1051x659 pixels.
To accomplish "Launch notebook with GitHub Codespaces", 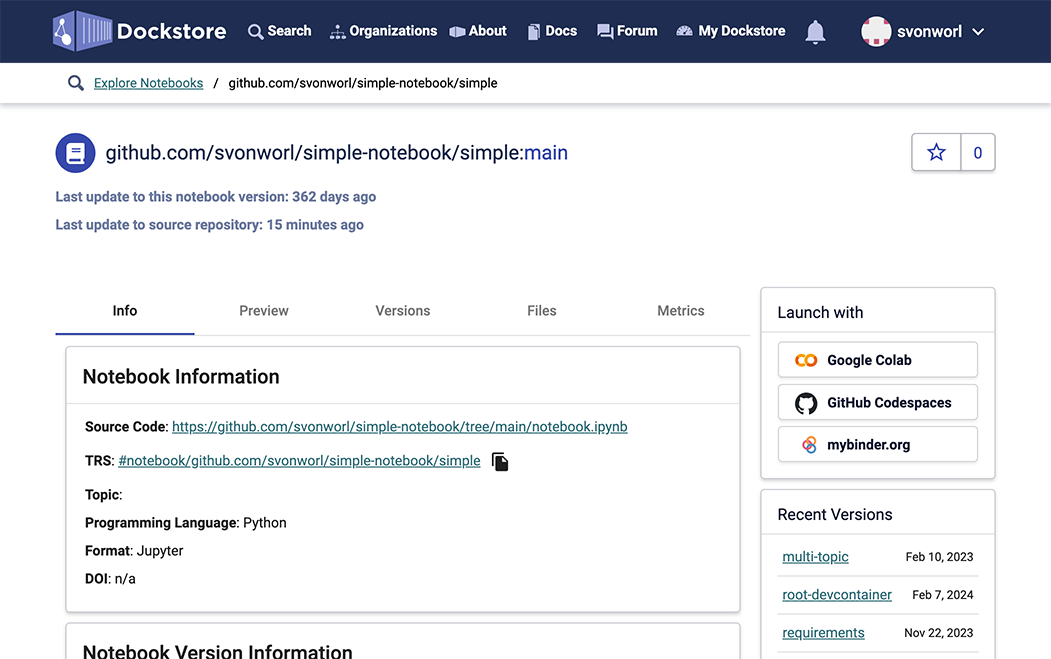I will (877, 403).
